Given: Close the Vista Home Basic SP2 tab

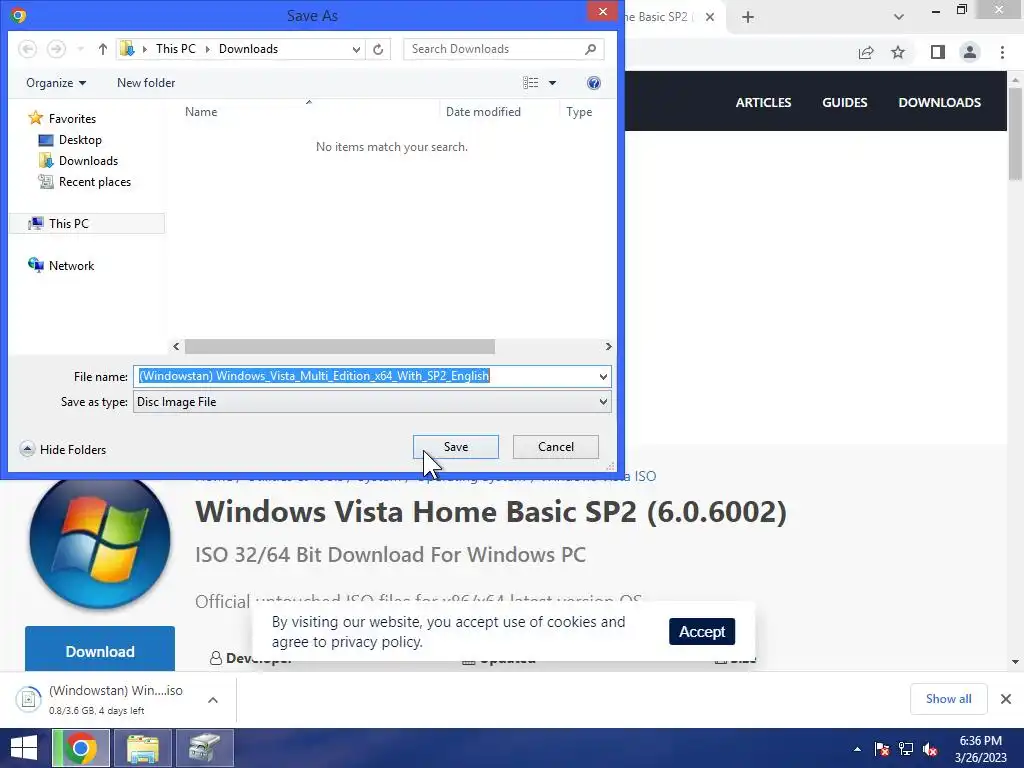Looking at the screenshot, I should click(710, 17).
